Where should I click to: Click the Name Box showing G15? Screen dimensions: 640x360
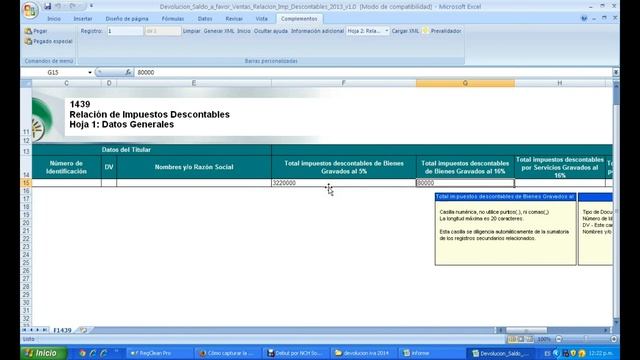(54, 73)
